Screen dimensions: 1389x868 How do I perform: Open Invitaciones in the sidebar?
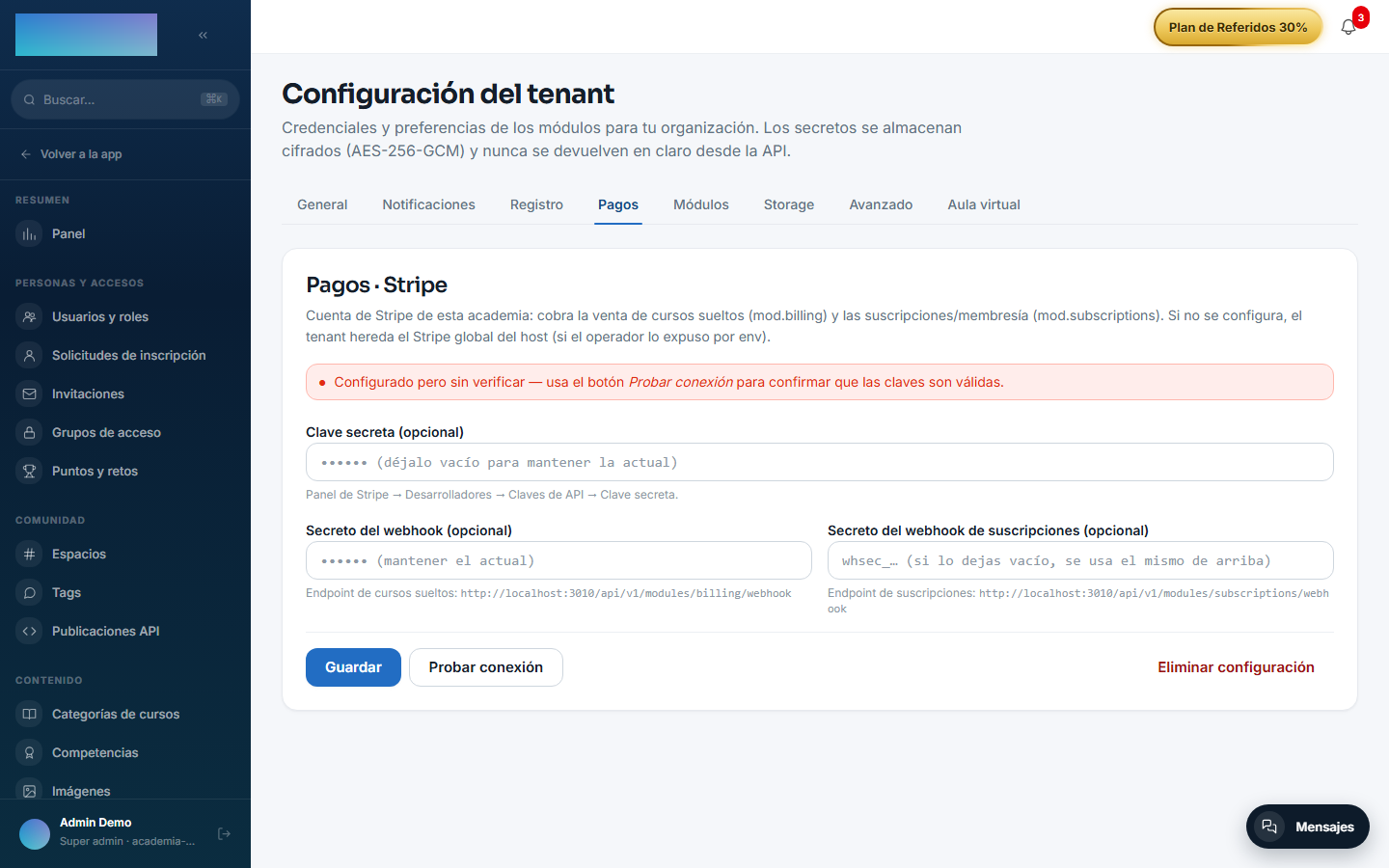pyautogui.click(x=125, y=394)
